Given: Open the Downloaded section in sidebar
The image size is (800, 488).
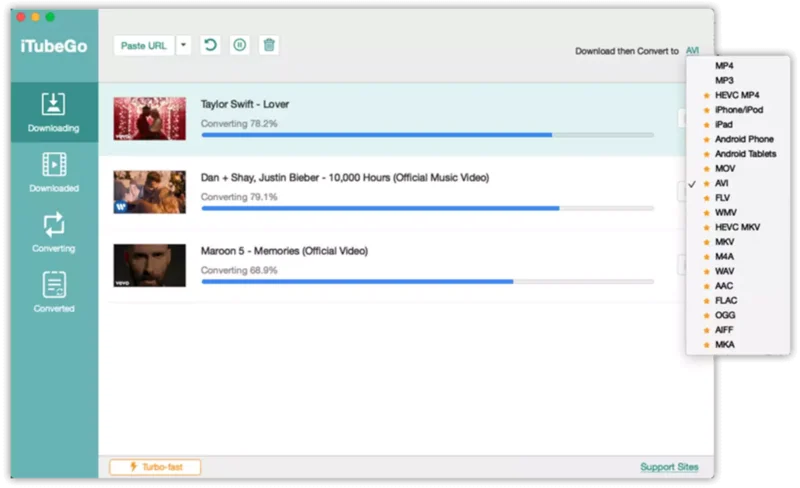Looking at the screenshot, I should [54, 173].
